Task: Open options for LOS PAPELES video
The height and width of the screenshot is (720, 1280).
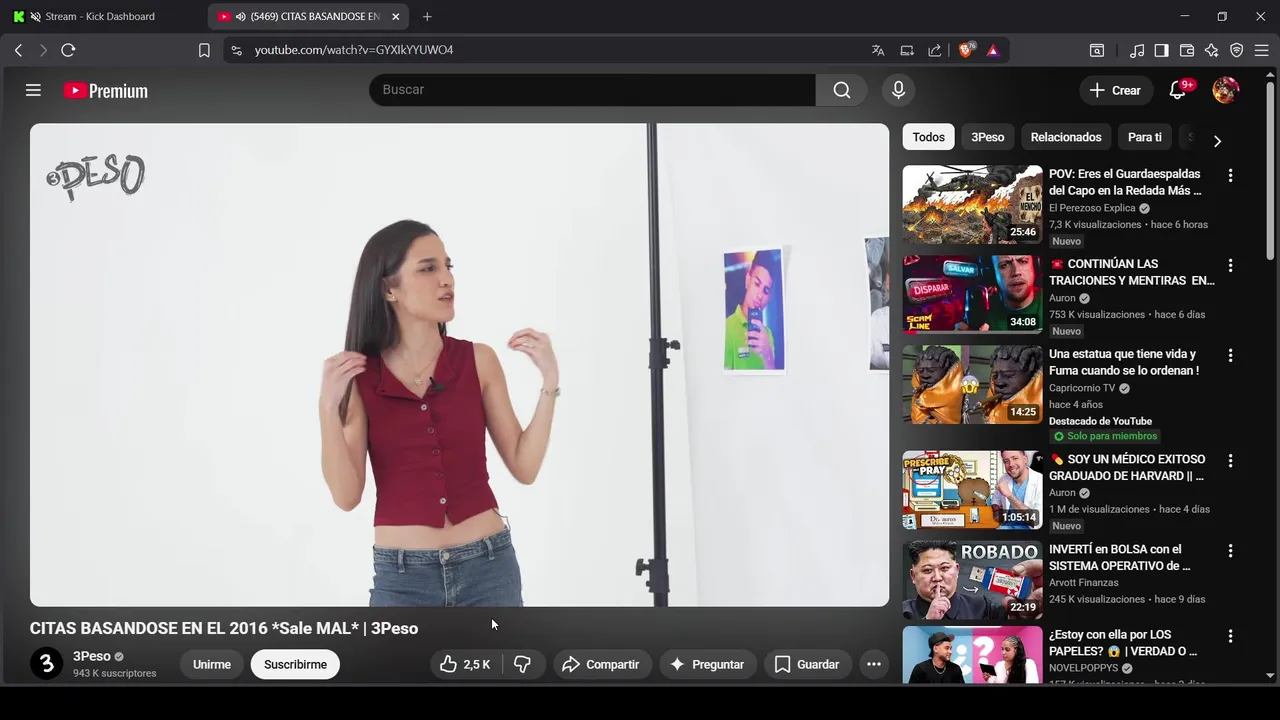Action: 1230,636
